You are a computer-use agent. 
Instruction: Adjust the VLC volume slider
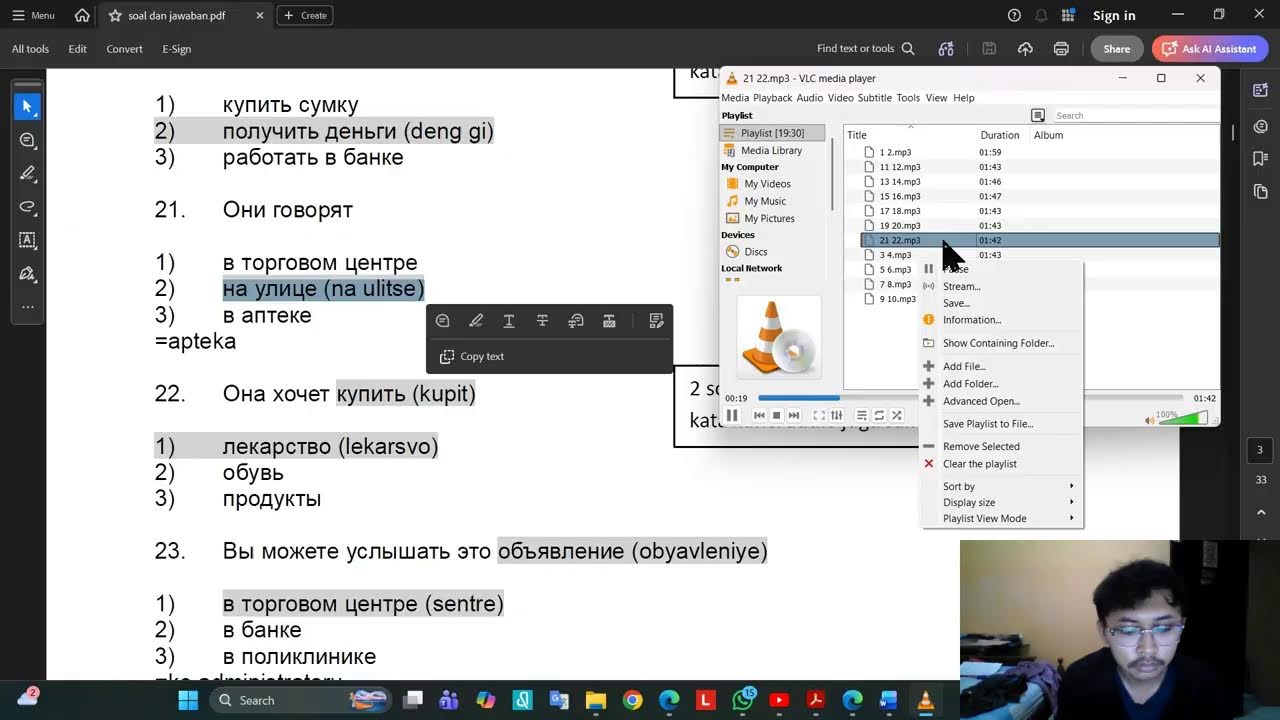(x=1182, y=419)
